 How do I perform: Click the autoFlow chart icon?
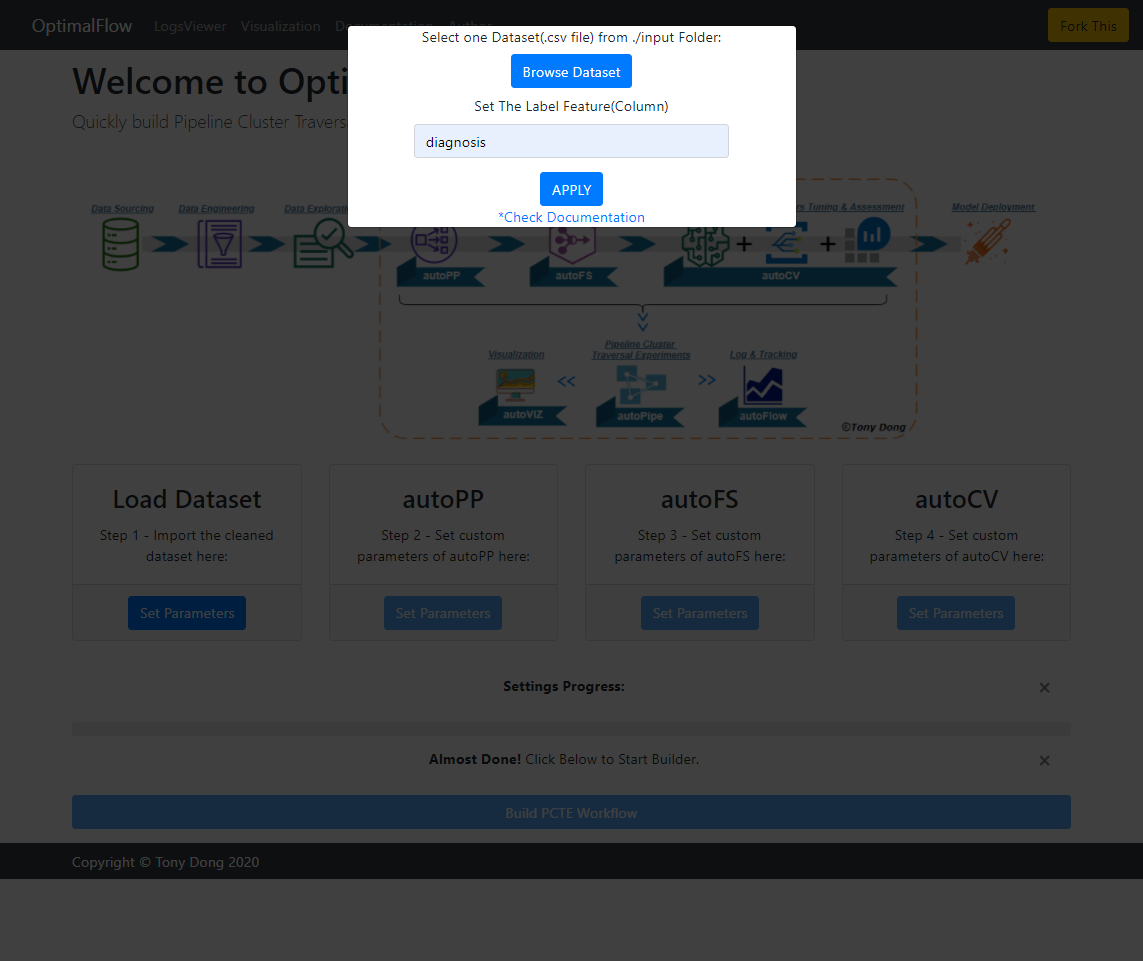pos(762,385)
